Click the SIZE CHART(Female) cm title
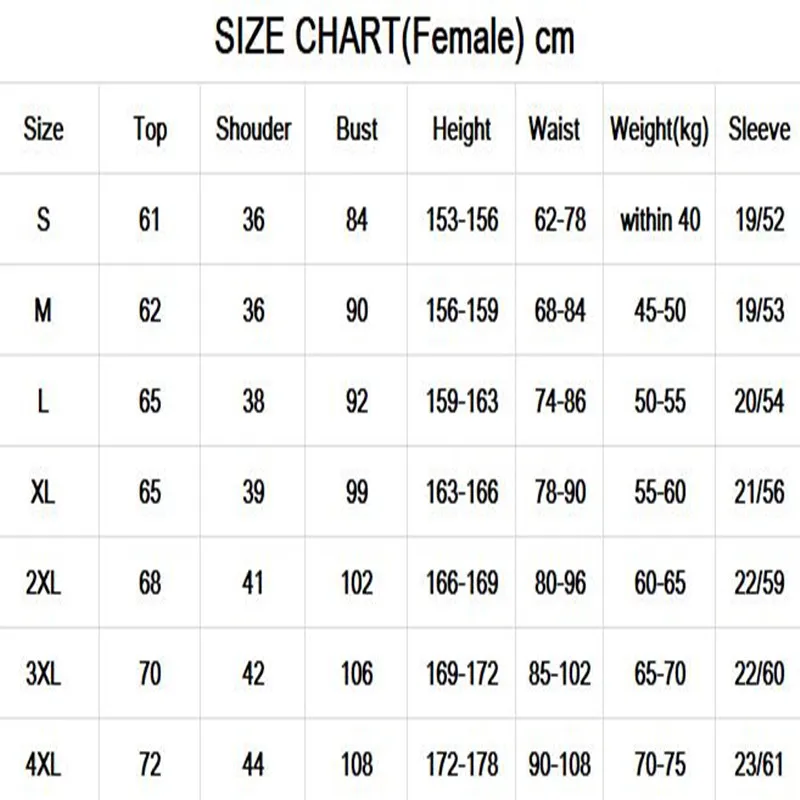 point(394,40)
